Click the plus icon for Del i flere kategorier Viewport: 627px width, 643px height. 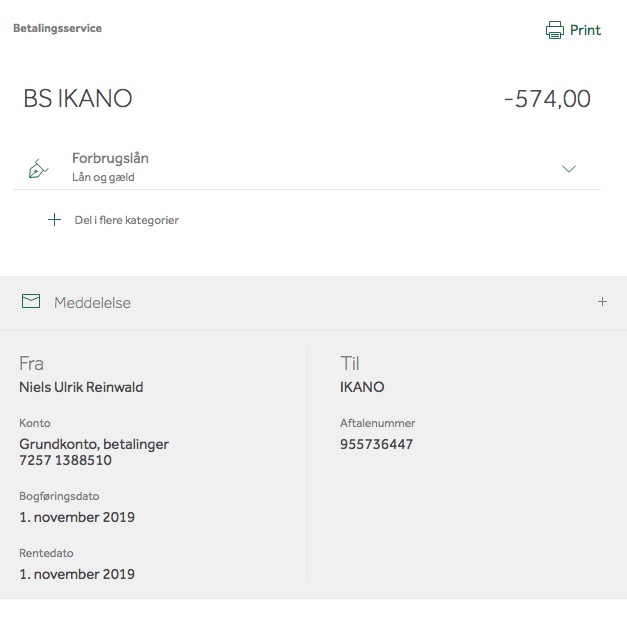(55, 220)
